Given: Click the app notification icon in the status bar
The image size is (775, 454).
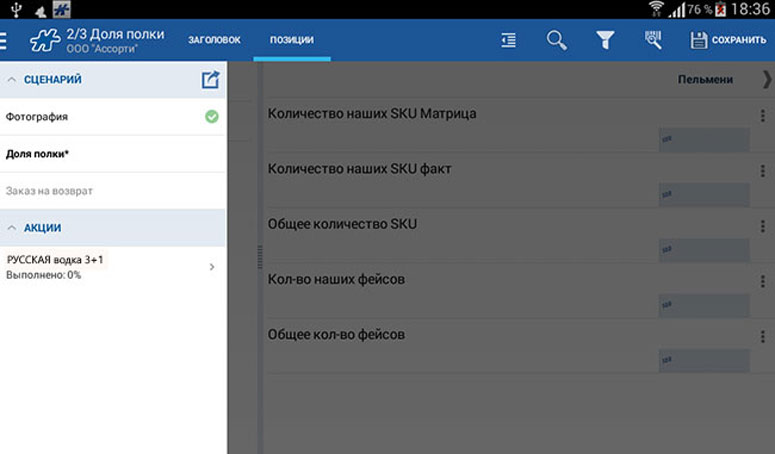Looking at the screenshot, I should click(x=62, y=9).
